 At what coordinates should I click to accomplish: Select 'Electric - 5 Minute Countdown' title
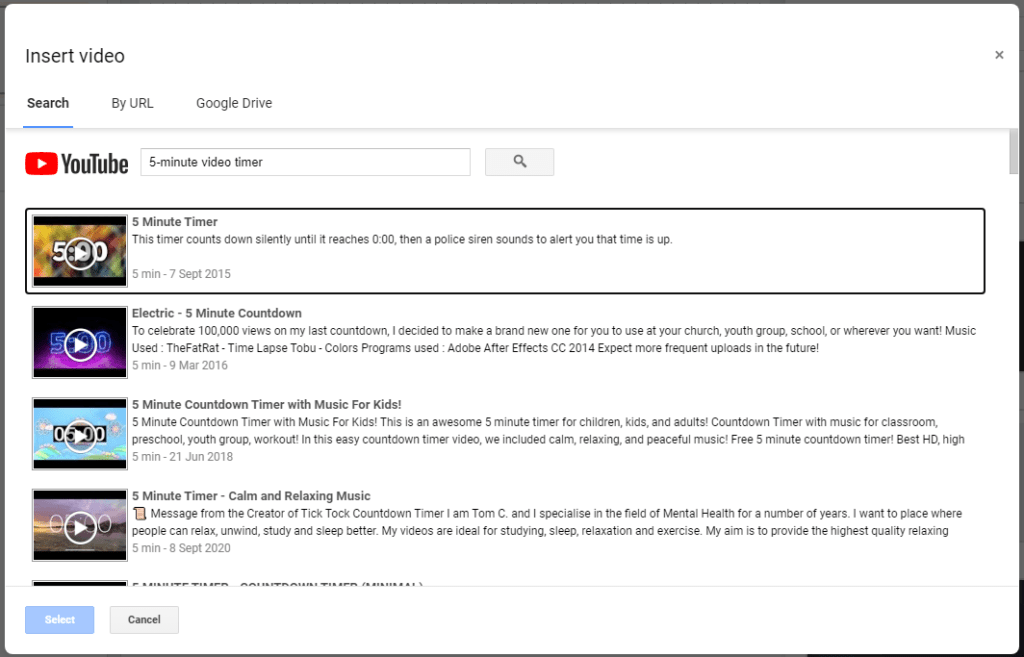(x=217, y=313)
